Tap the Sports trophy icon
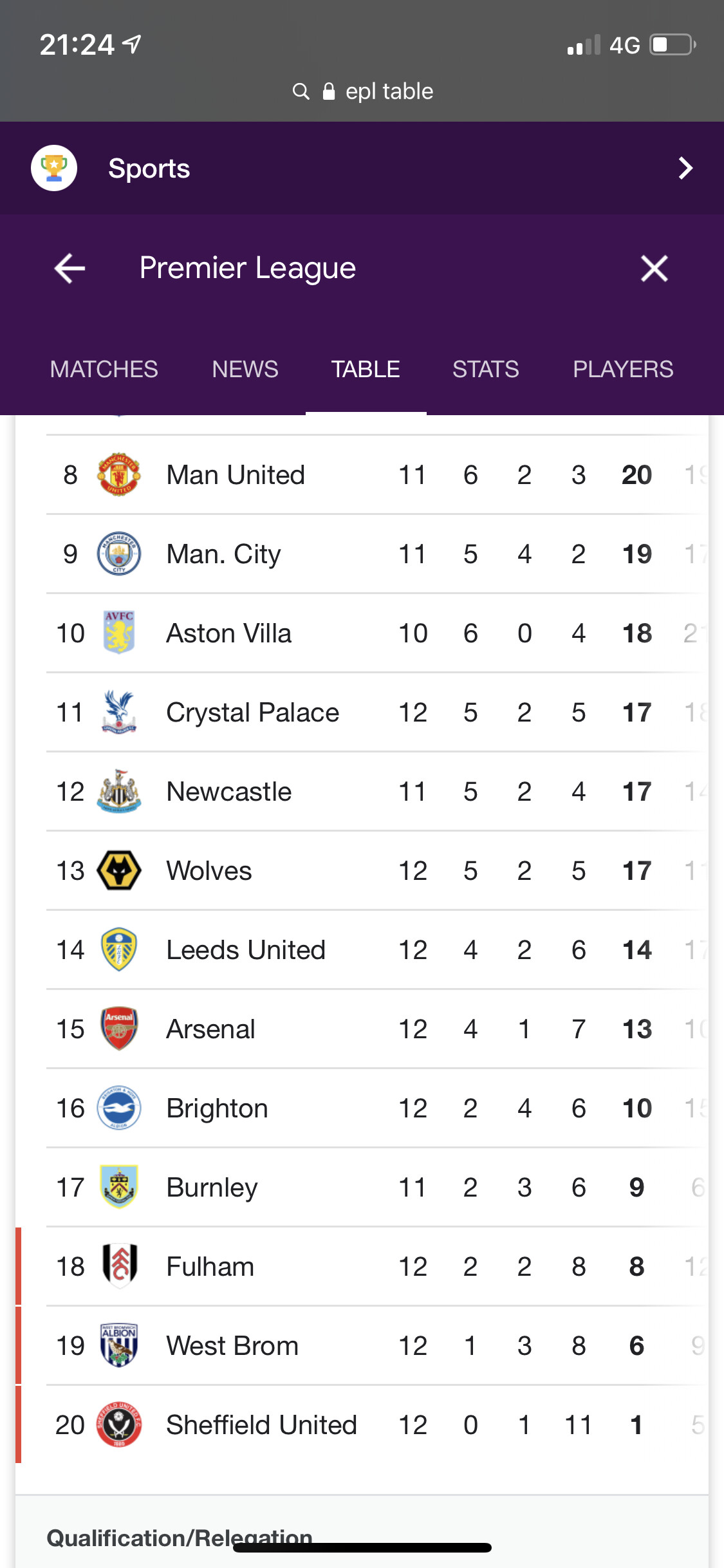724x1568 pixels. 54,168
